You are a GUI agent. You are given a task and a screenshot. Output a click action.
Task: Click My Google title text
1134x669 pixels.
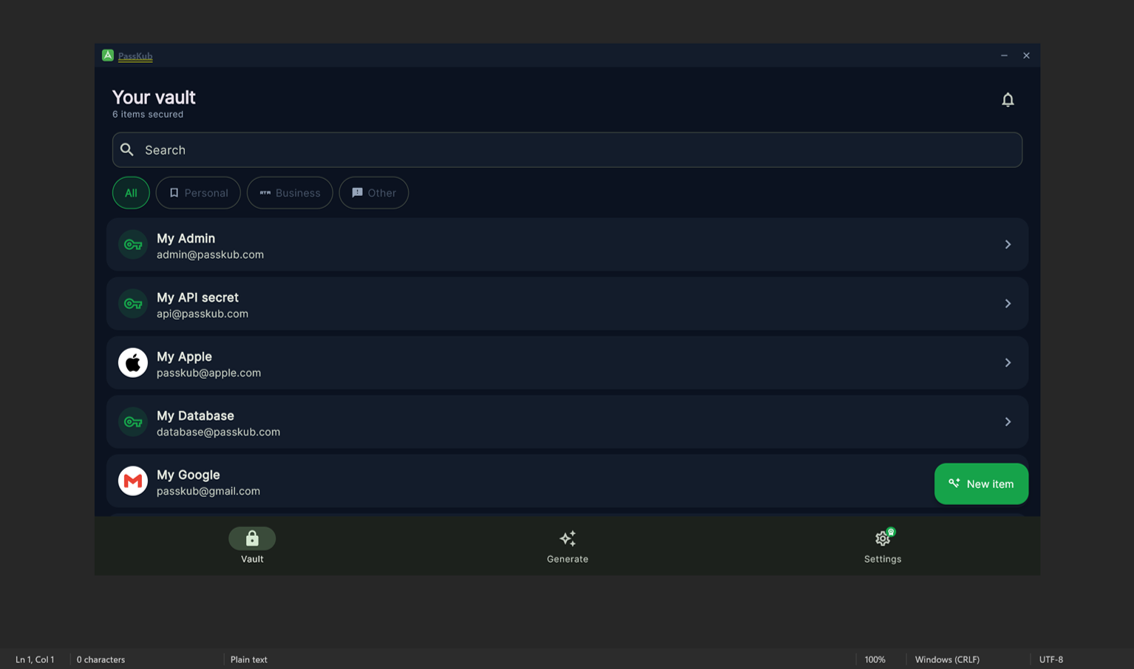click(188, 475)
